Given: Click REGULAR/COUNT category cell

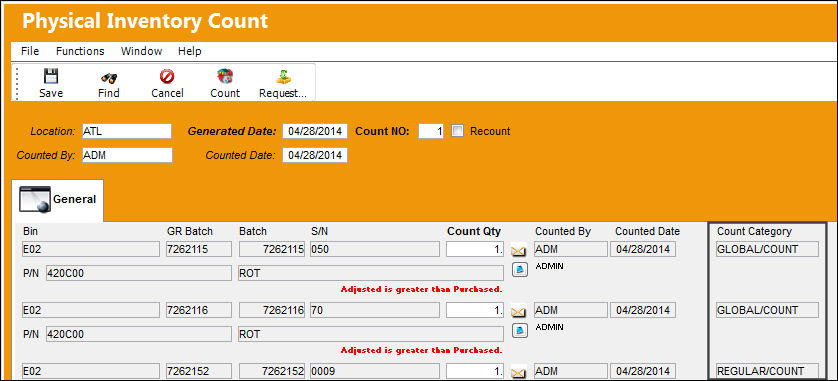Looking at the screenshot, I should (767, 371).
